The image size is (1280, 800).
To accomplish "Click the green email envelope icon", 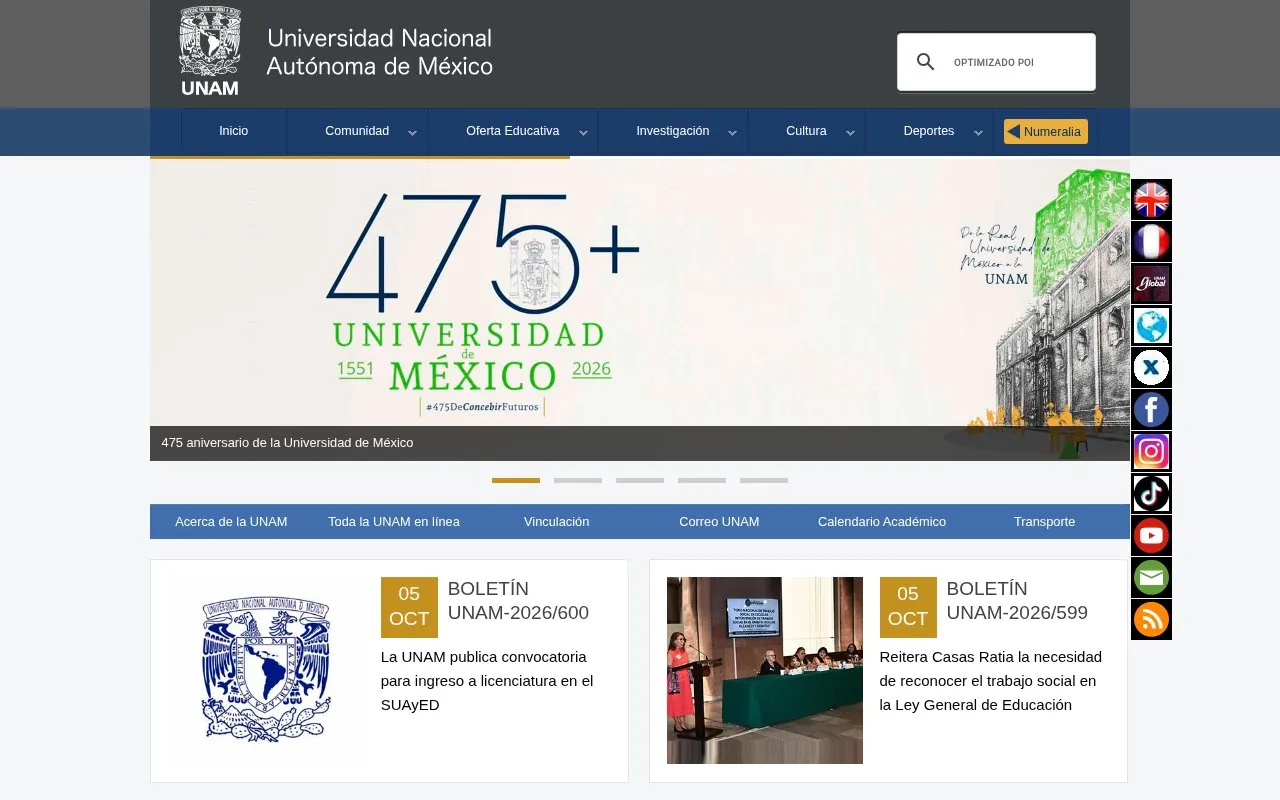I will 1151,578.
